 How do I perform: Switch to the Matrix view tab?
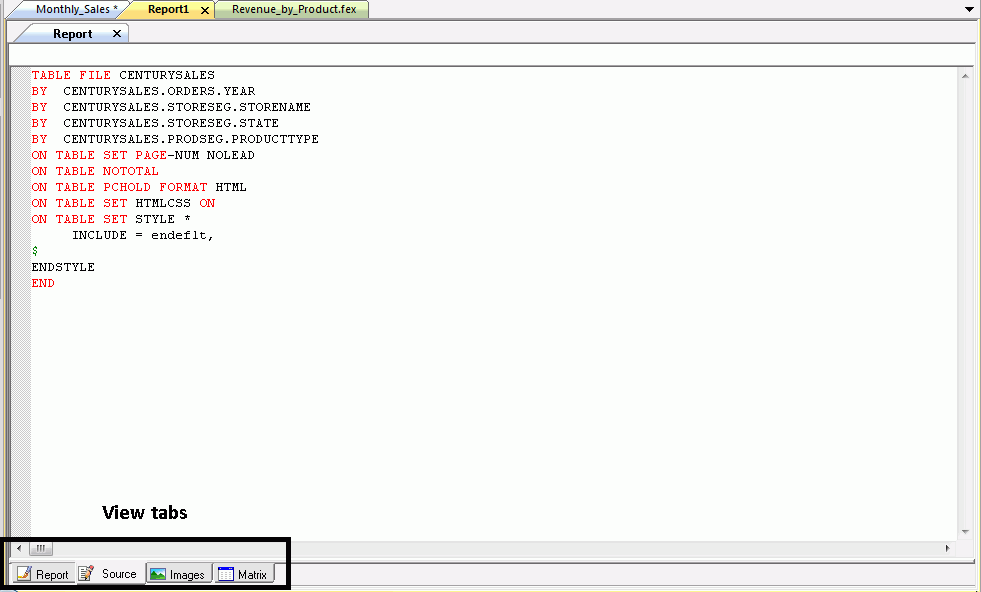244,574
